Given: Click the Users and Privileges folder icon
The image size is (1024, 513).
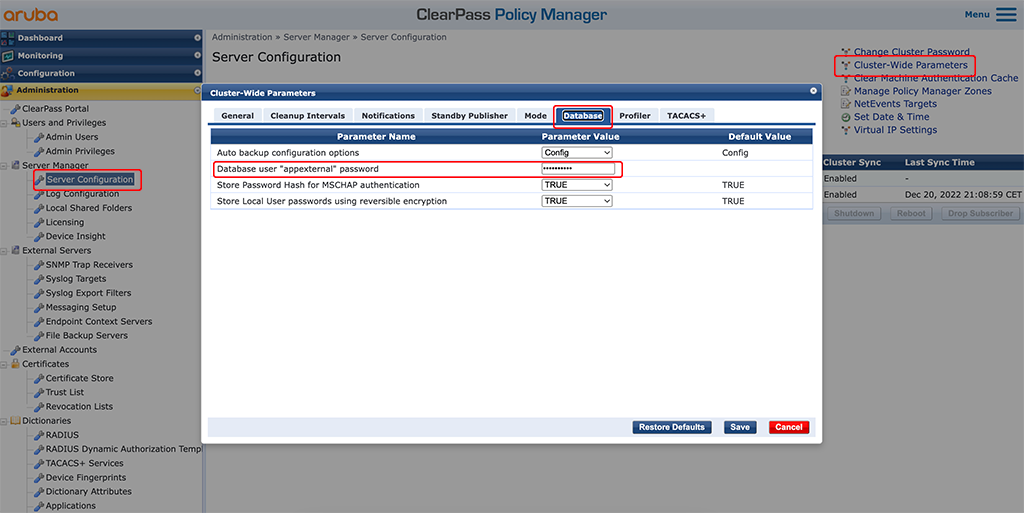Looking at the screenshot, I should 16,123.
